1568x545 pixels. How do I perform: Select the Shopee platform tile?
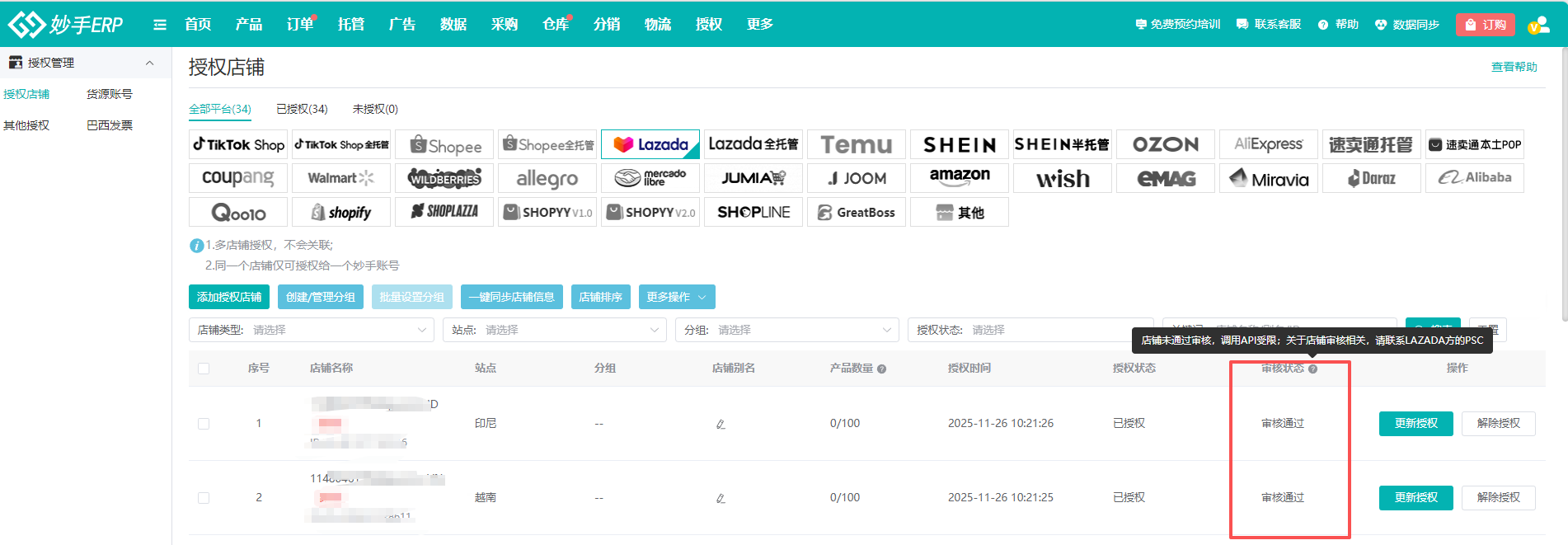point(444,144)
